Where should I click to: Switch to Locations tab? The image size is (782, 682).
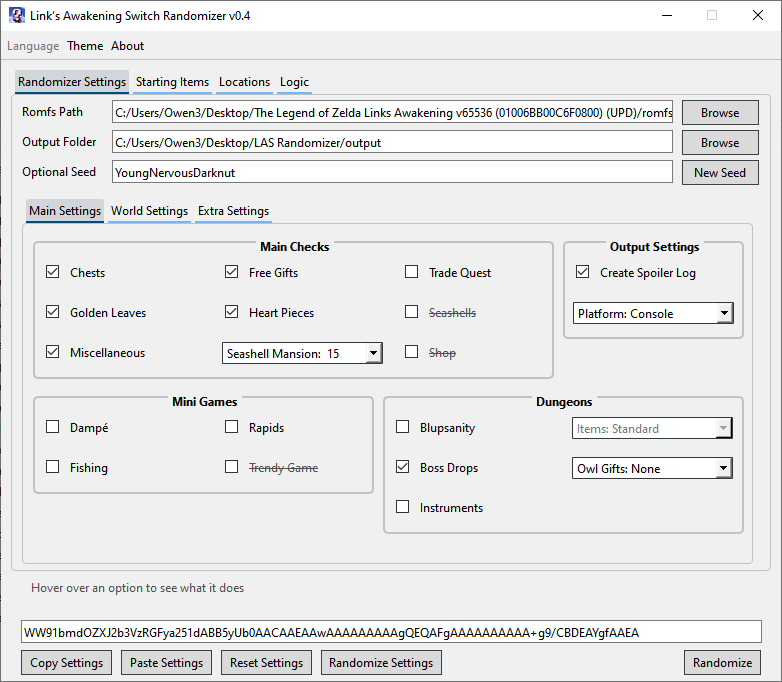(x=244, y=82)
